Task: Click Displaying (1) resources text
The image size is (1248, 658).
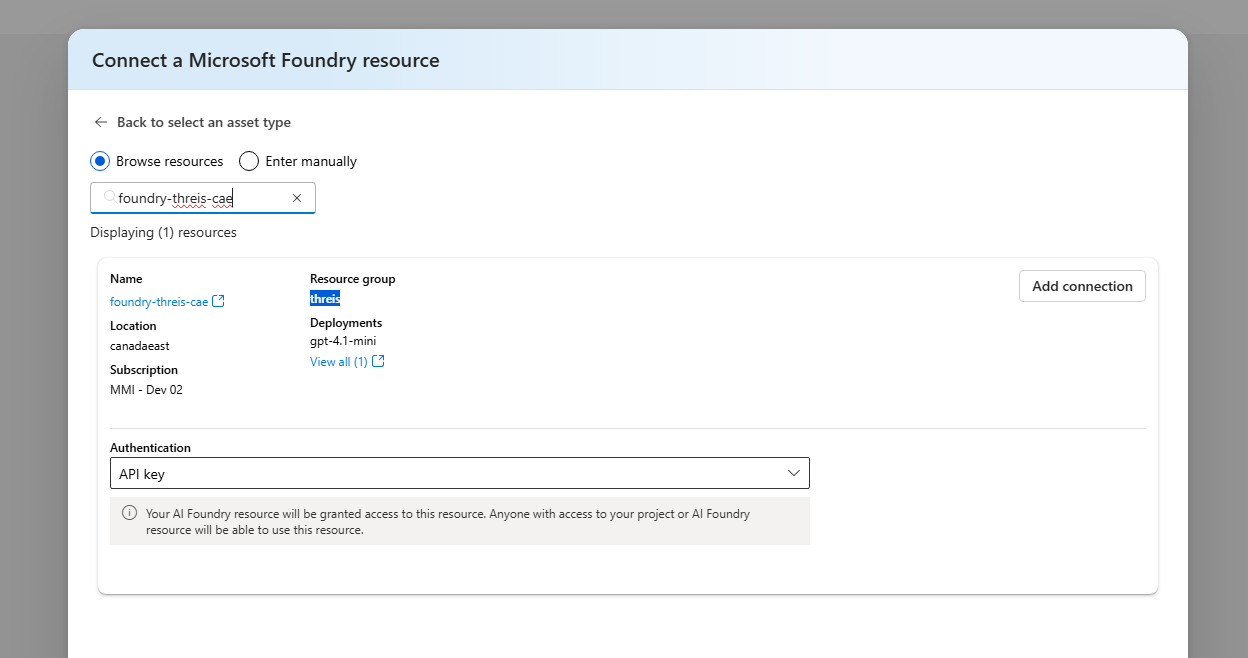Action: tap(164, 232)
